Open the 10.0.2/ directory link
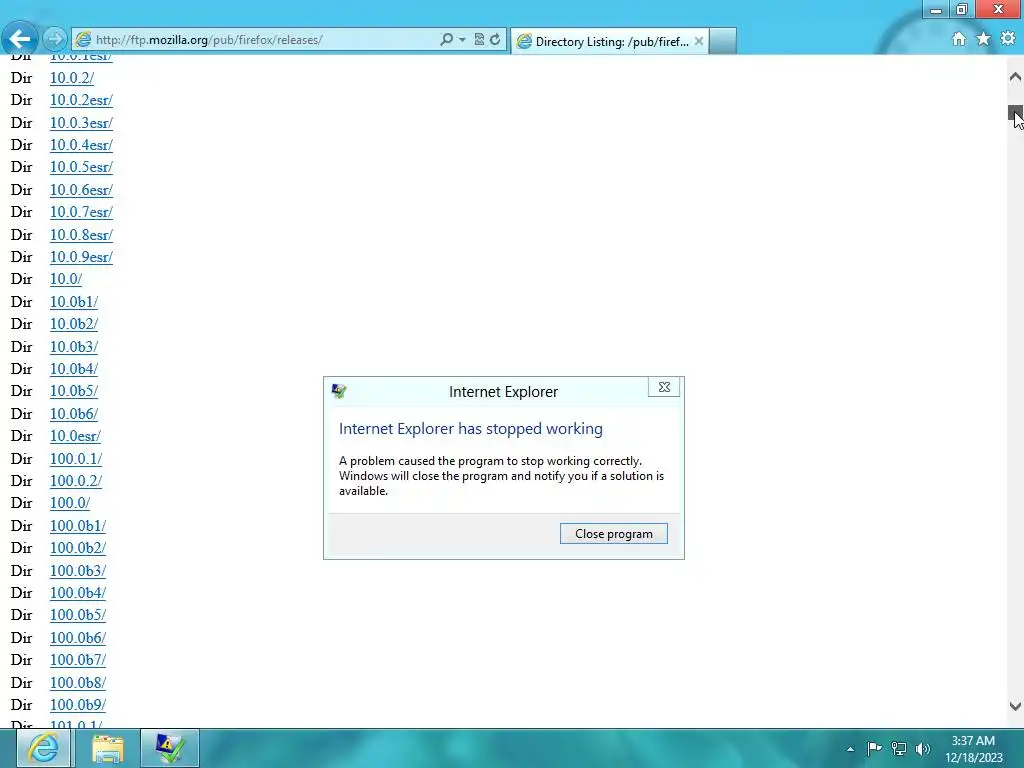This screenshot has height=768, width=1024. [72, 78]
